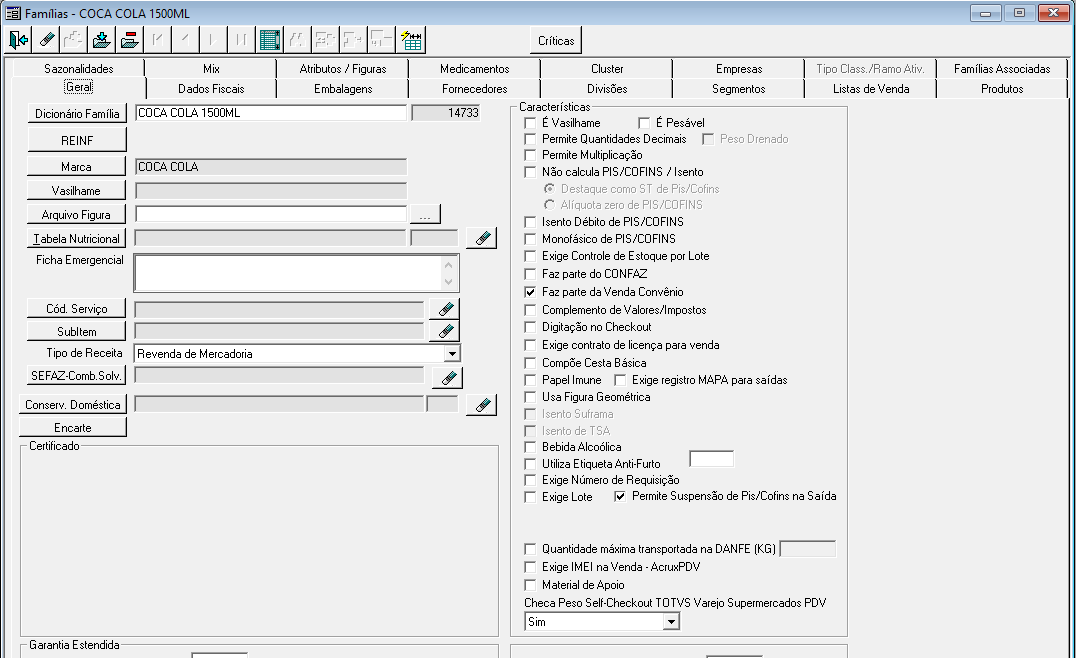Click the Arquivo Figura browse ... button

pos(425,215)
